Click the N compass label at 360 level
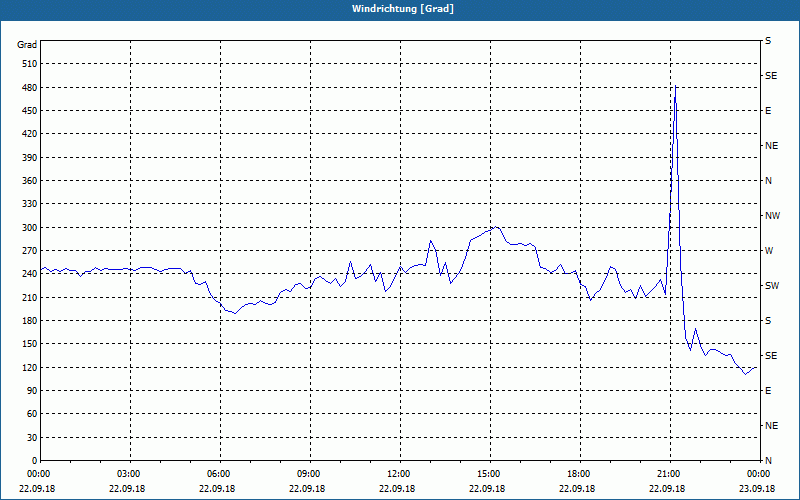The image size is (800, 500). [768, 181]
